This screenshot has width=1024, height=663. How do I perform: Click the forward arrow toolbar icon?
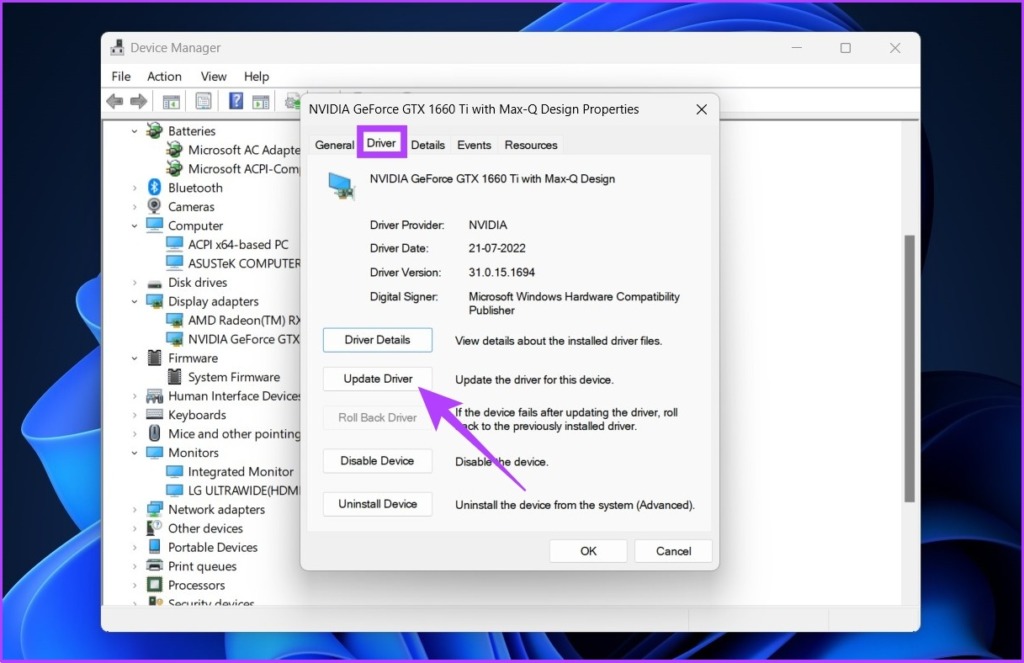pos(138,101)
